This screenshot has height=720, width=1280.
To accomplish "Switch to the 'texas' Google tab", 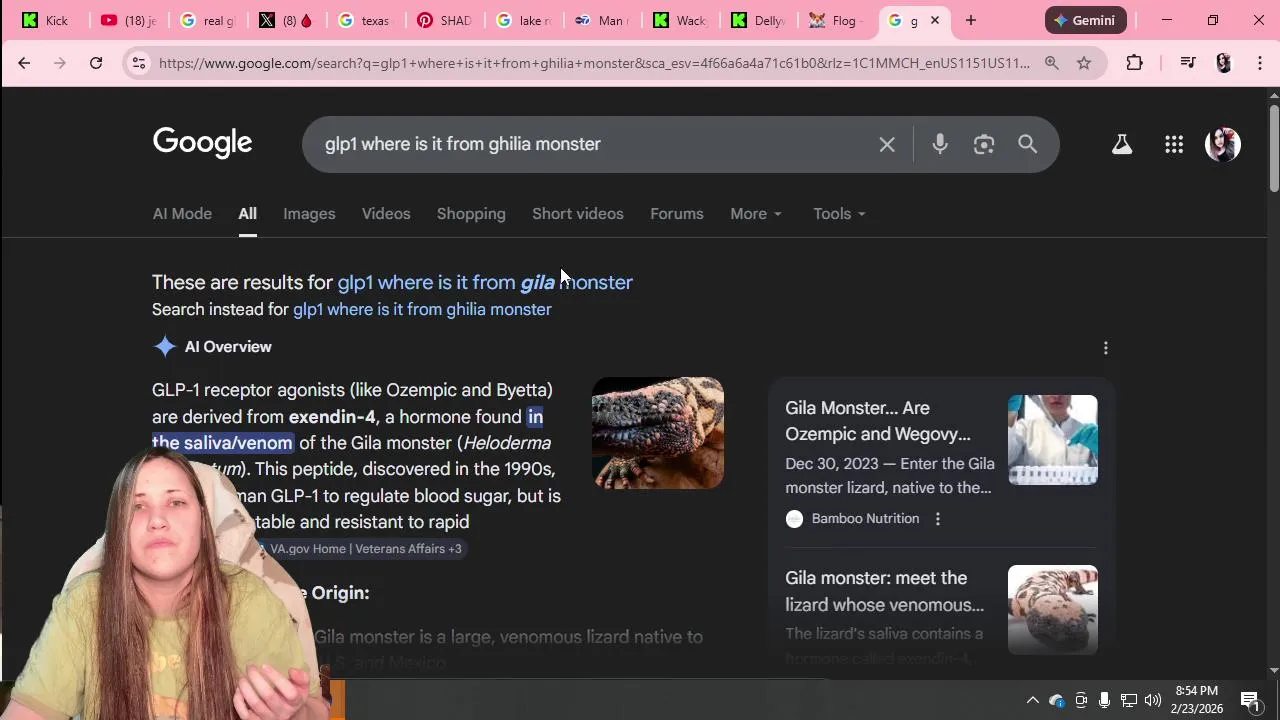I will pos(365,20).
